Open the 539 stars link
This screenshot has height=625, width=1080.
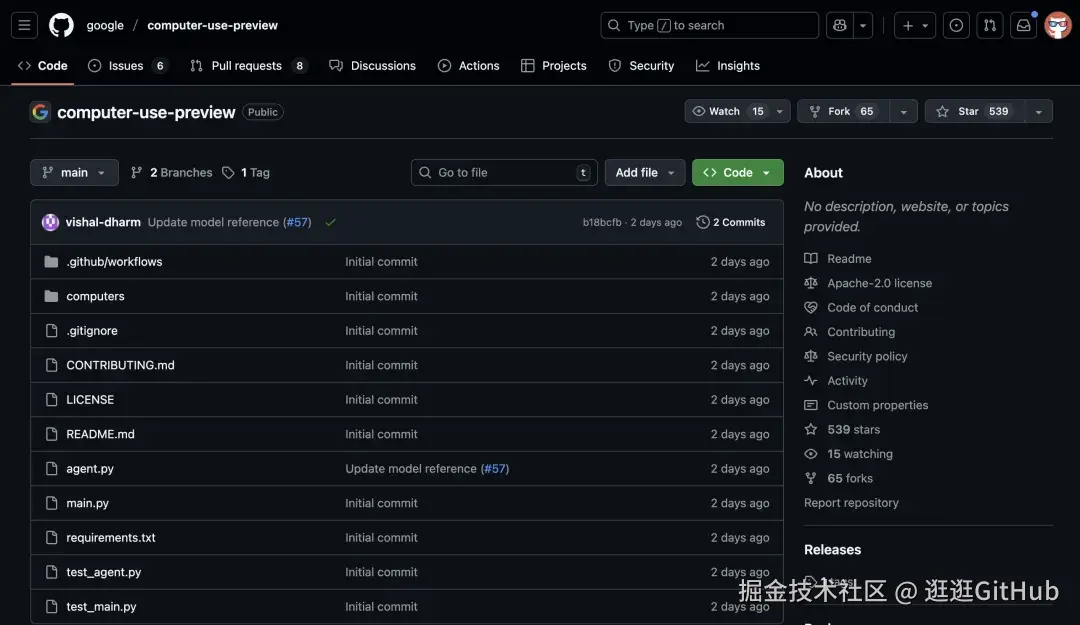tap(853, 429)
